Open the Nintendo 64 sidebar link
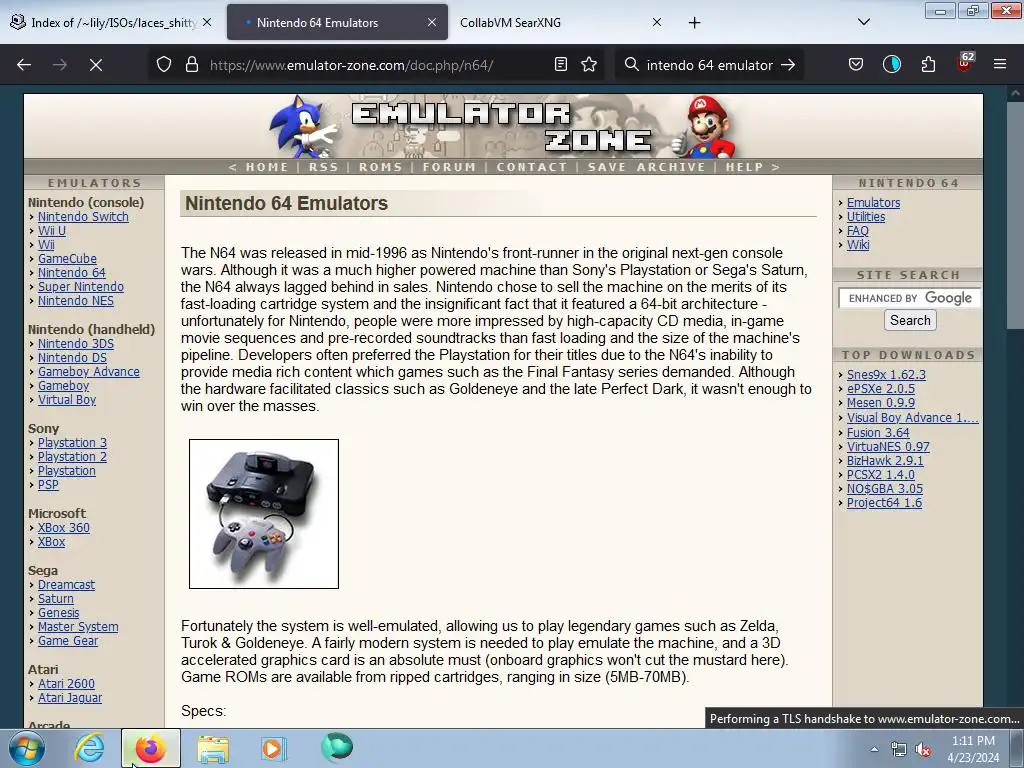 pyautogui.click(x=71, y=273)
